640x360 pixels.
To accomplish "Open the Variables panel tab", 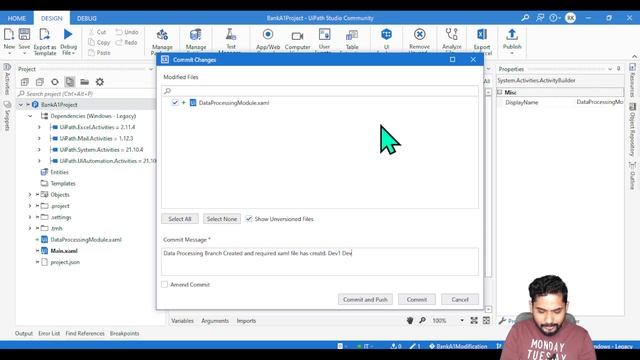I will [x=182, y=321].
